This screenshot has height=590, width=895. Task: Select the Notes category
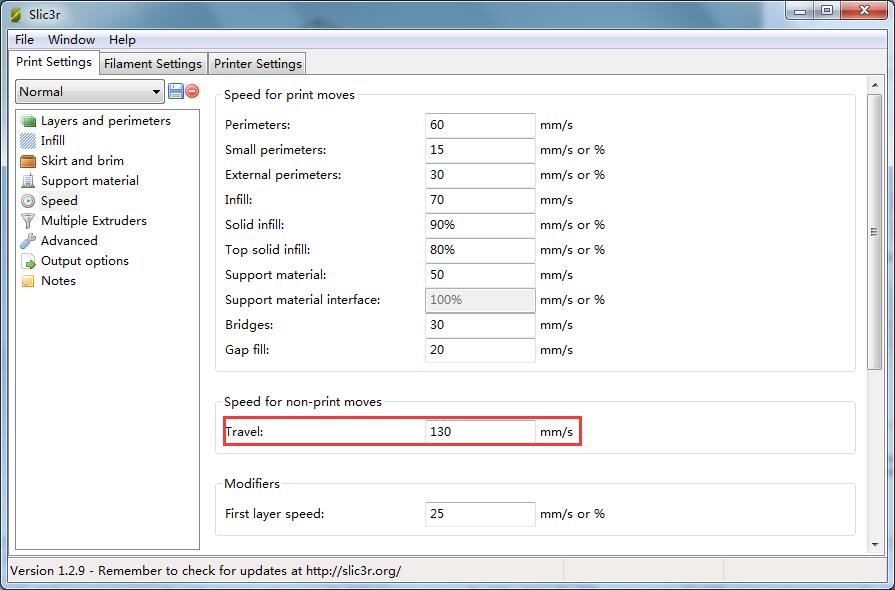[58, 281]
